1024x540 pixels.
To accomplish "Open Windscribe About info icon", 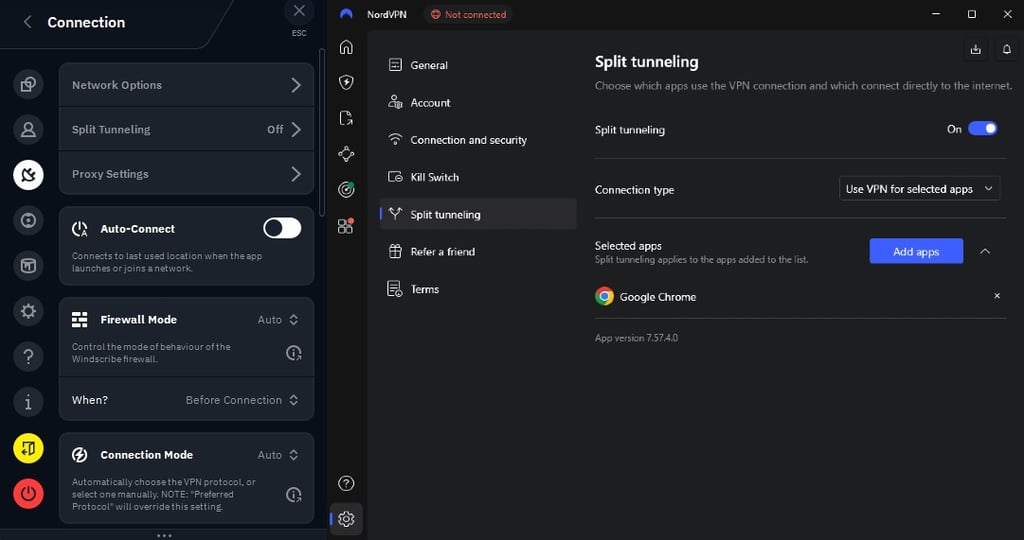I will coord(28,402).
